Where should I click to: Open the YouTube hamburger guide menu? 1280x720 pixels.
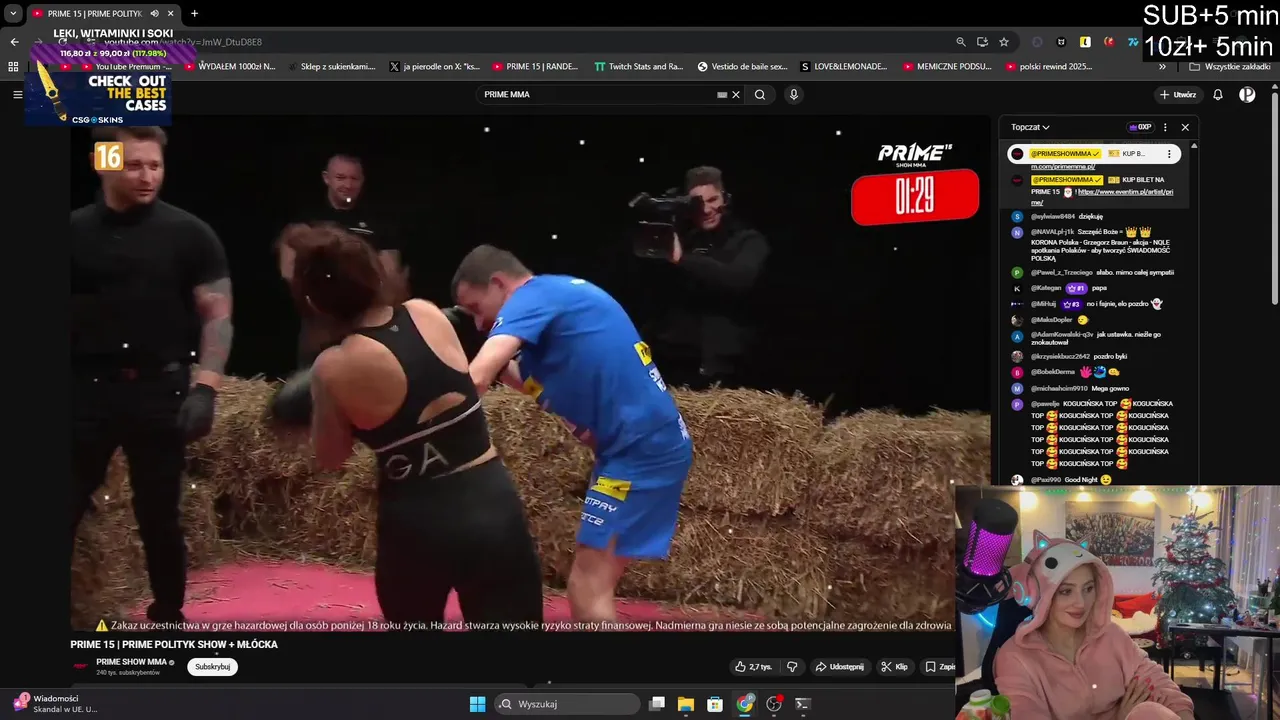(17, 94)
